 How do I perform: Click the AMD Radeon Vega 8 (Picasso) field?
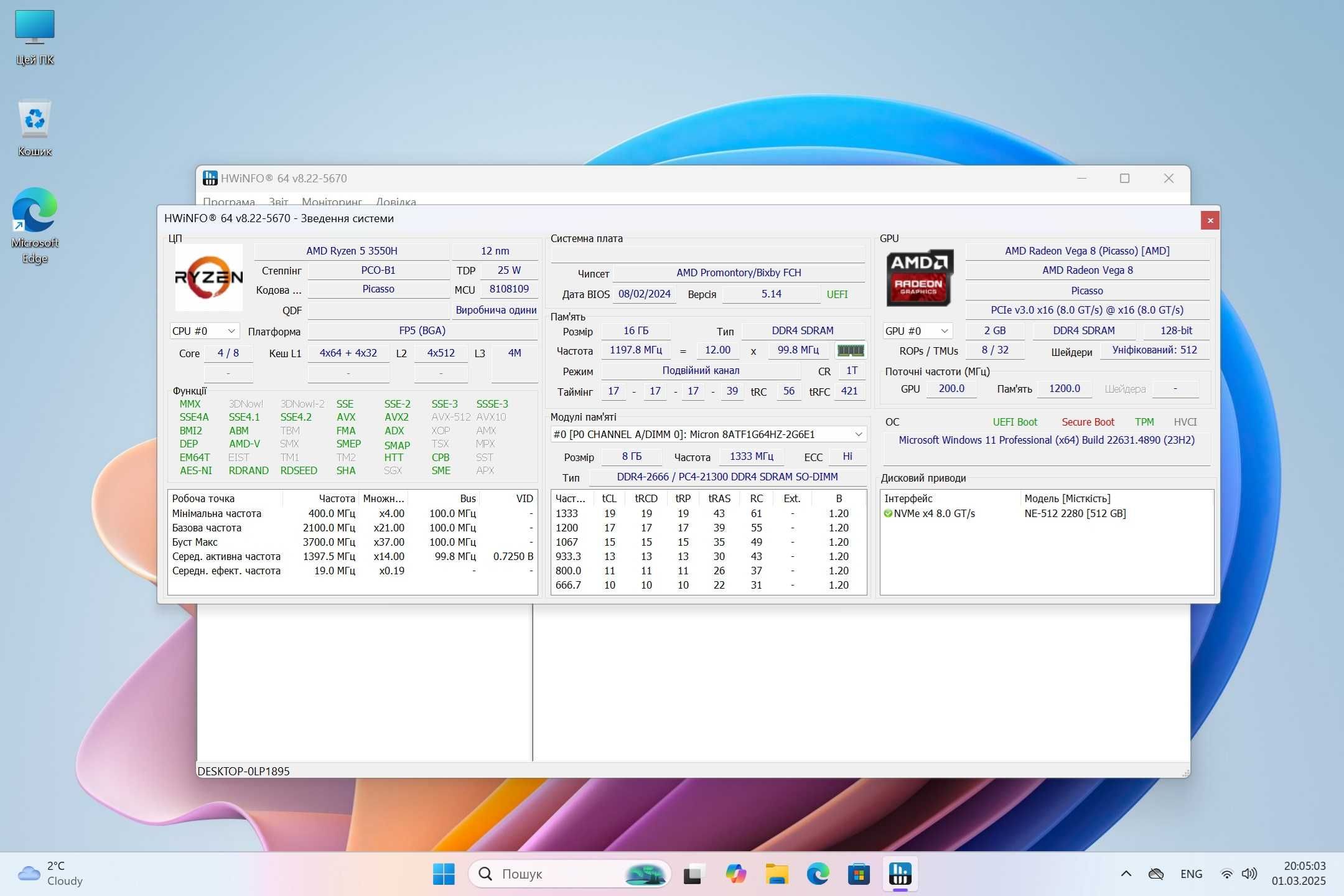point(1087,251)
